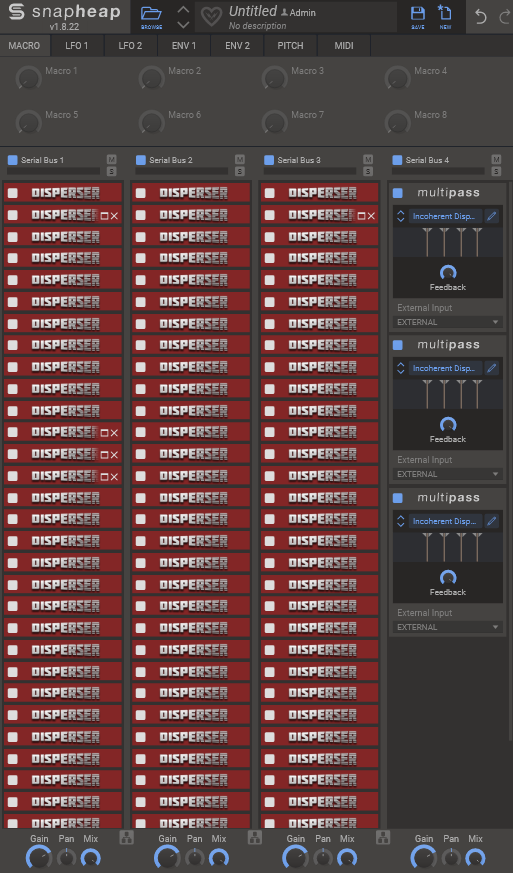Open editor square icon on Serial Bus 3 Disperser

[x=361, y=215]
